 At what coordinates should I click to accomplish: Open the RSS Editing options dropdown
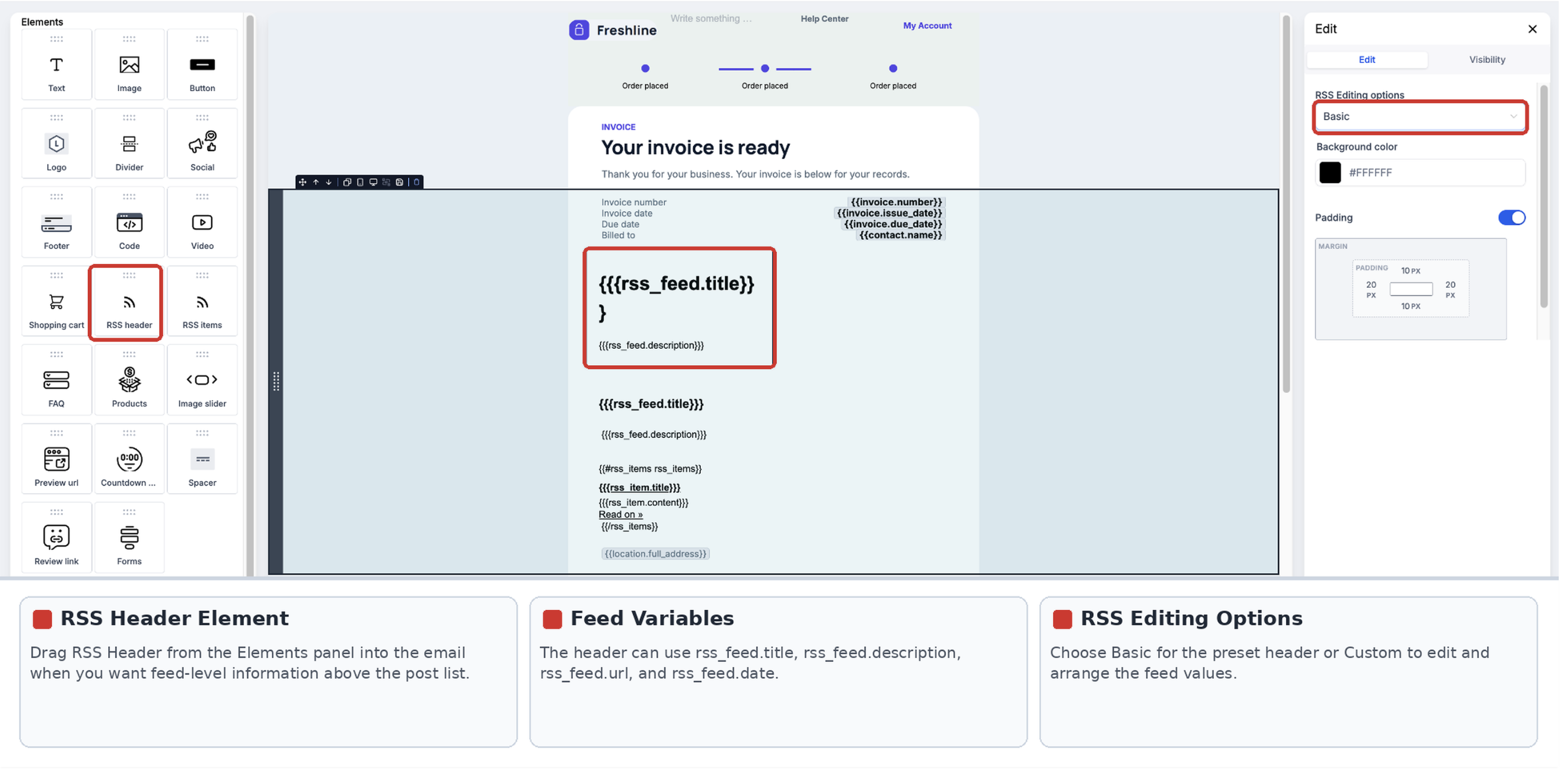pyautogui.click(x=1427, y=117)
